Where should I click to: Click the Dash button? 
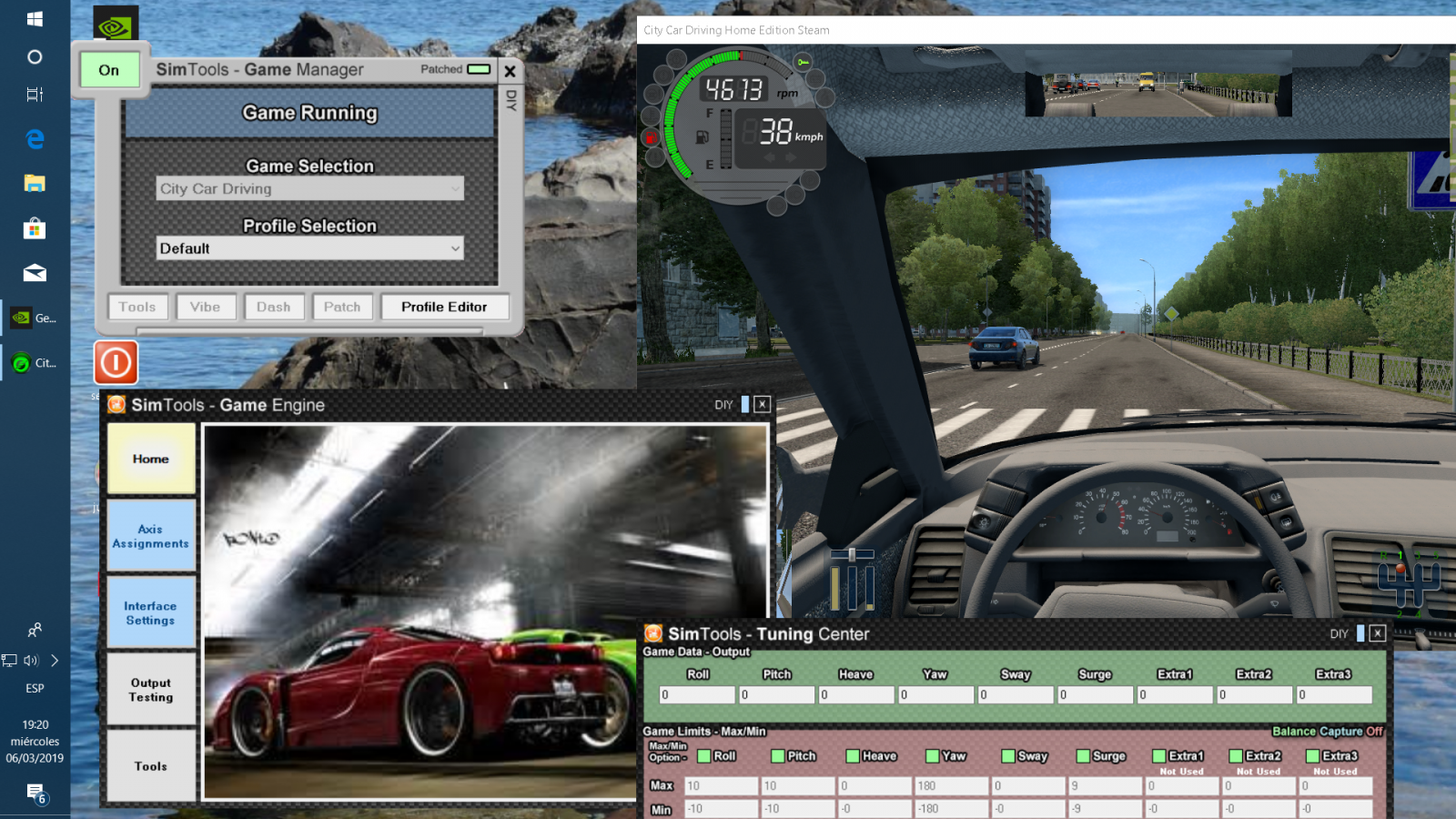click(274, 307)
